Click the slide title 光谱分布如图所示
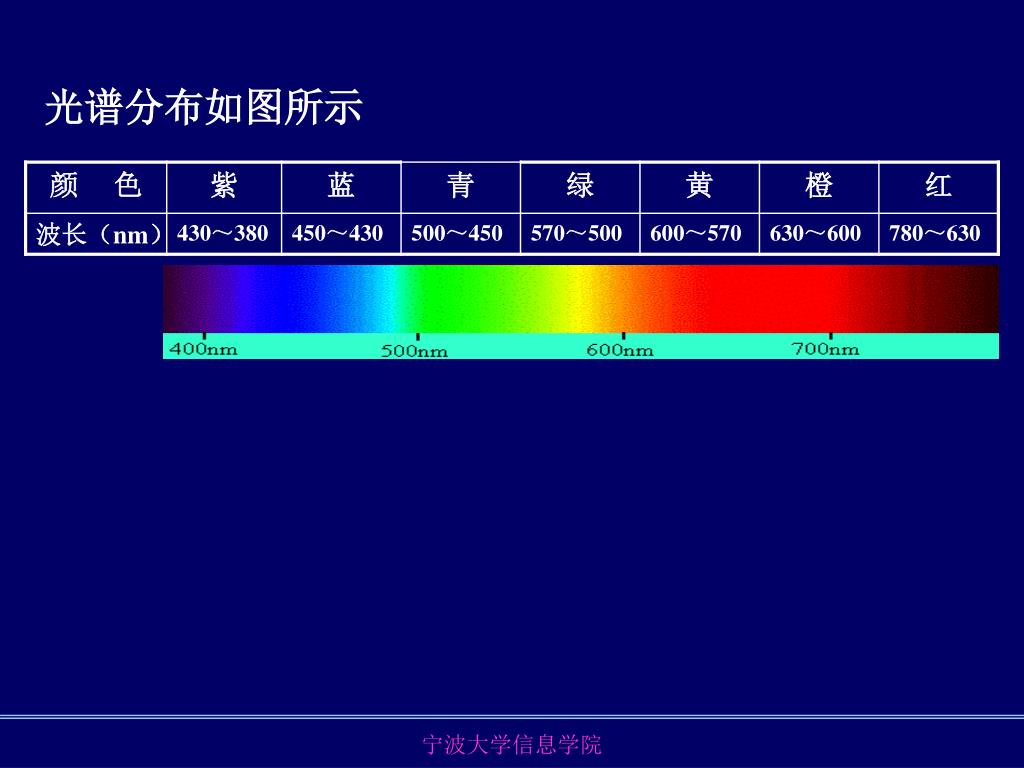Viewport: 1024px width, 768px height. tap(203, 107)
